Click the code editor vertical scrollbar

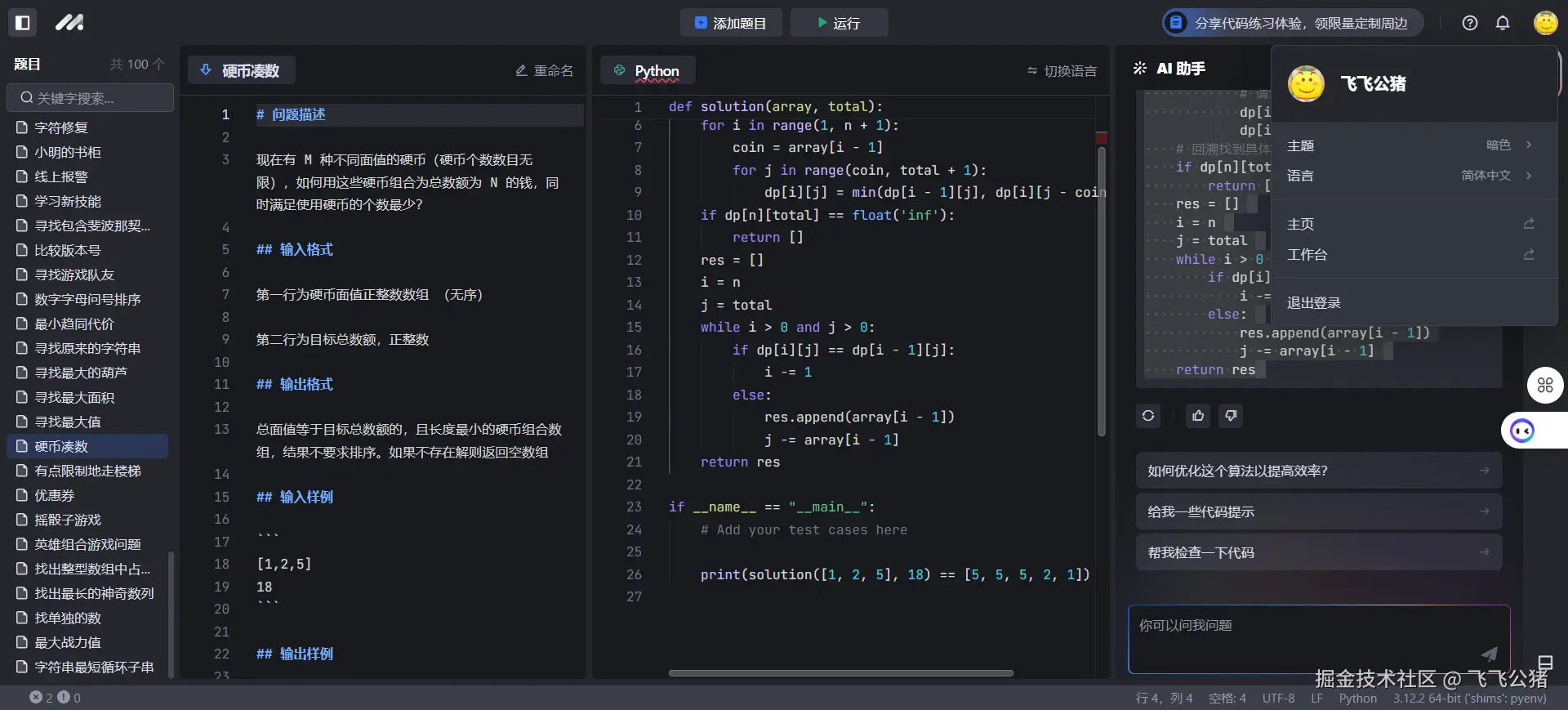click(x=1102, y=290)
